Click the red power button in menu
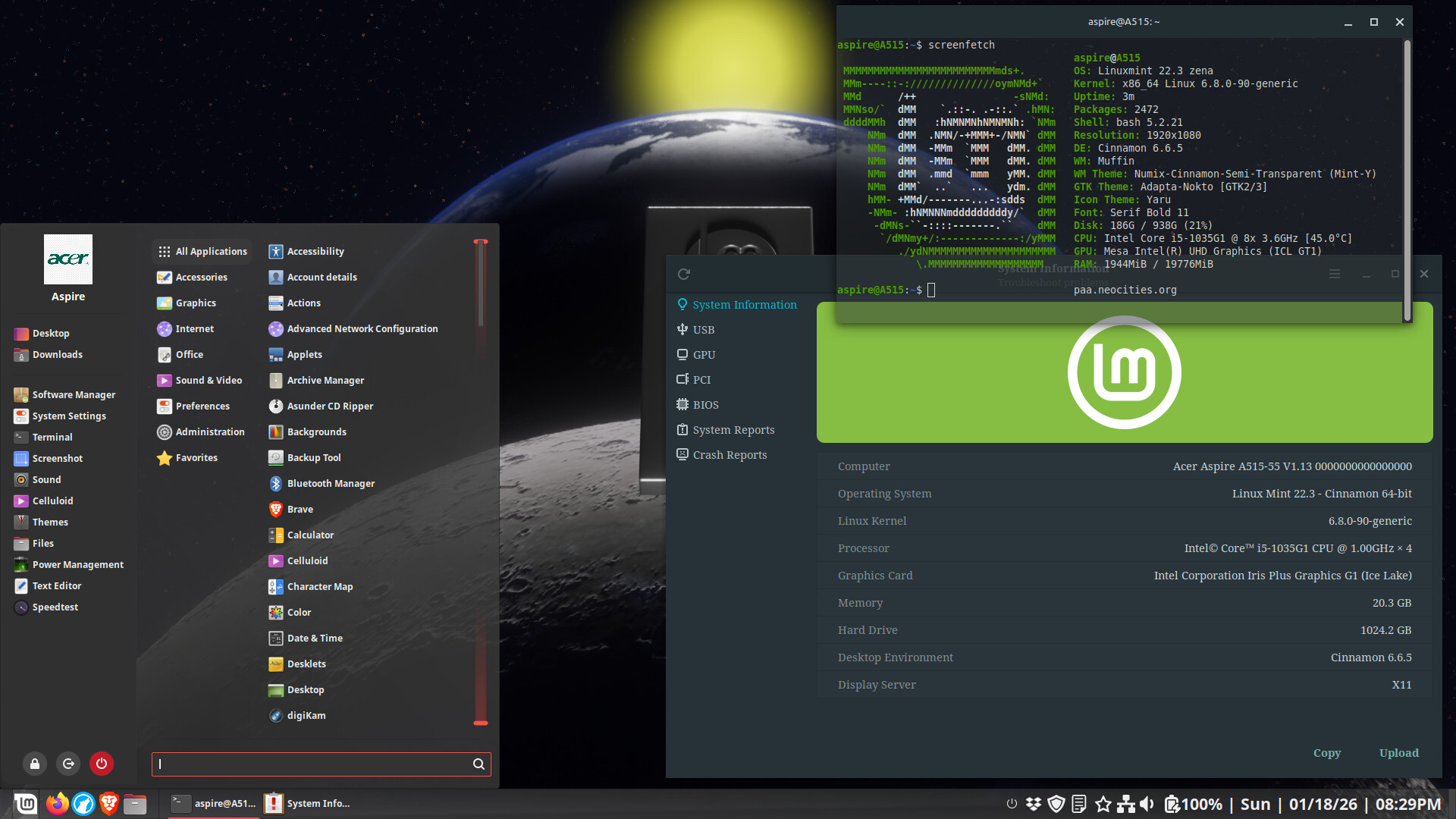 click(102, 764)
